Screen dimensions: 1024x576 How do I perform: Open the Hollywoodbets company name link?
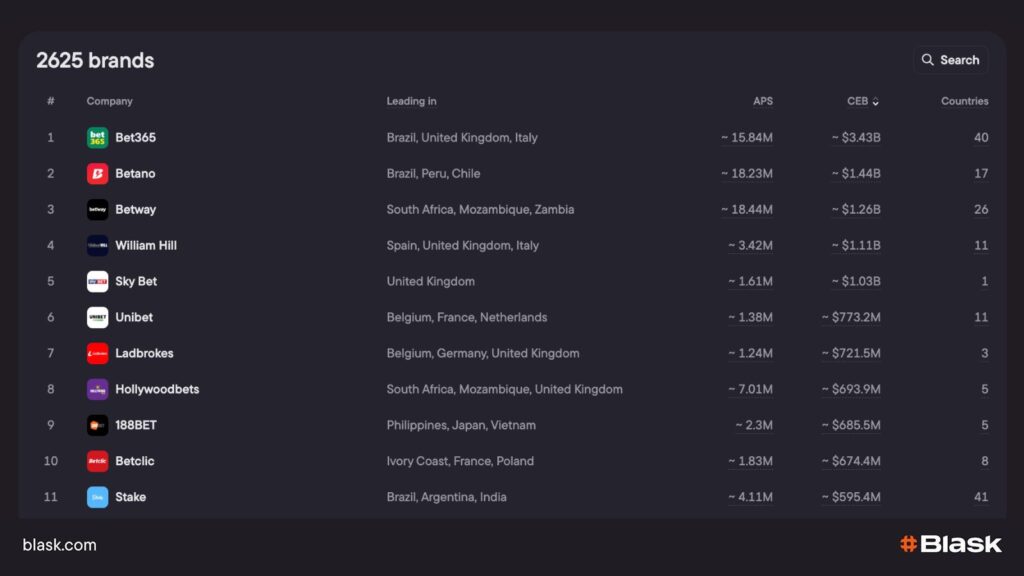(x=157, y=390)
